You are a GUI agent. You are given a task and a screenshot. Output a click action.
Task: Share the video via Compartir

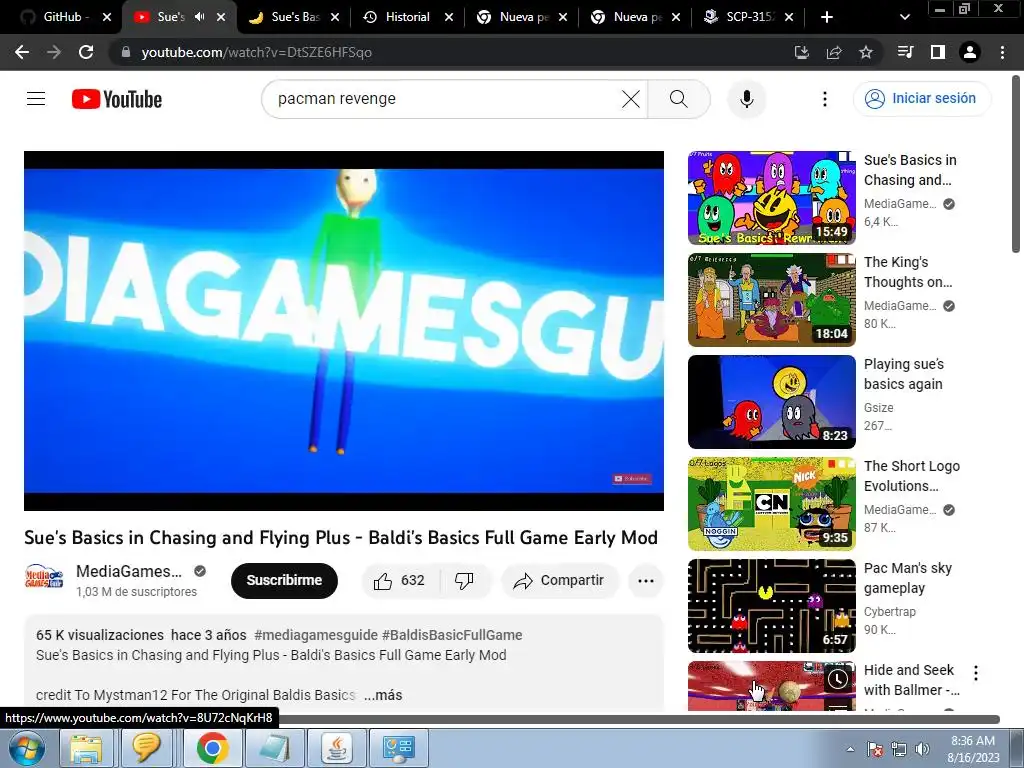(x=559, y=581)
